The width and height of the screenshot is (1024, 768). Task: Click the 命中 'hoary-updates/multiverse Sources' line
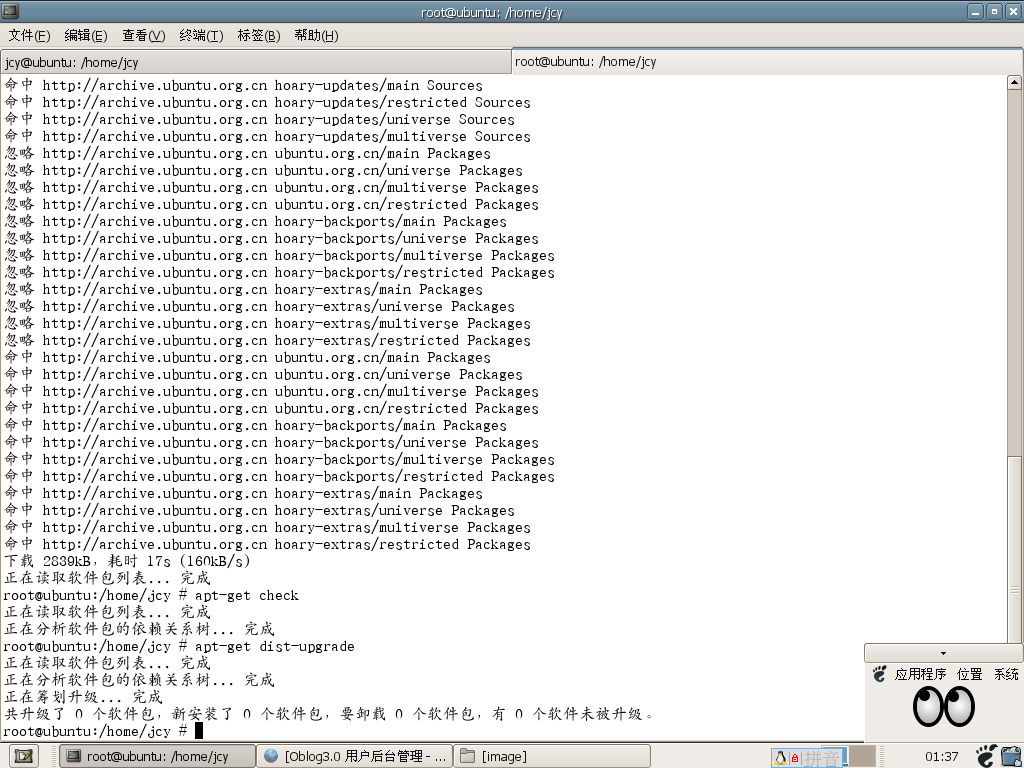pyautogui.click(x=267, y=136)
